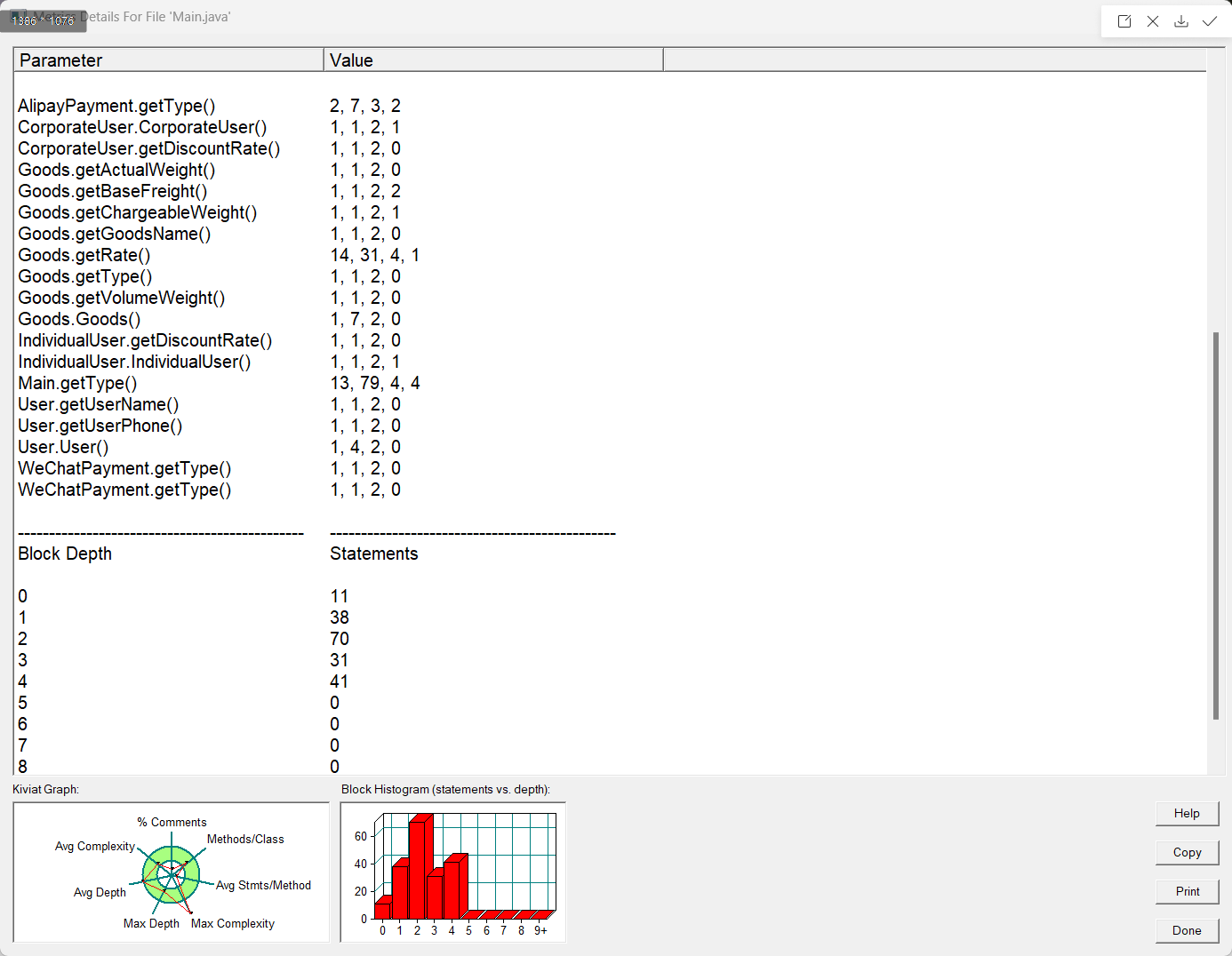This screenshot has width=1232, height=956.
Task: Click the 'Methods/Class' label in Kiviat graph
Action: point(245,839)
